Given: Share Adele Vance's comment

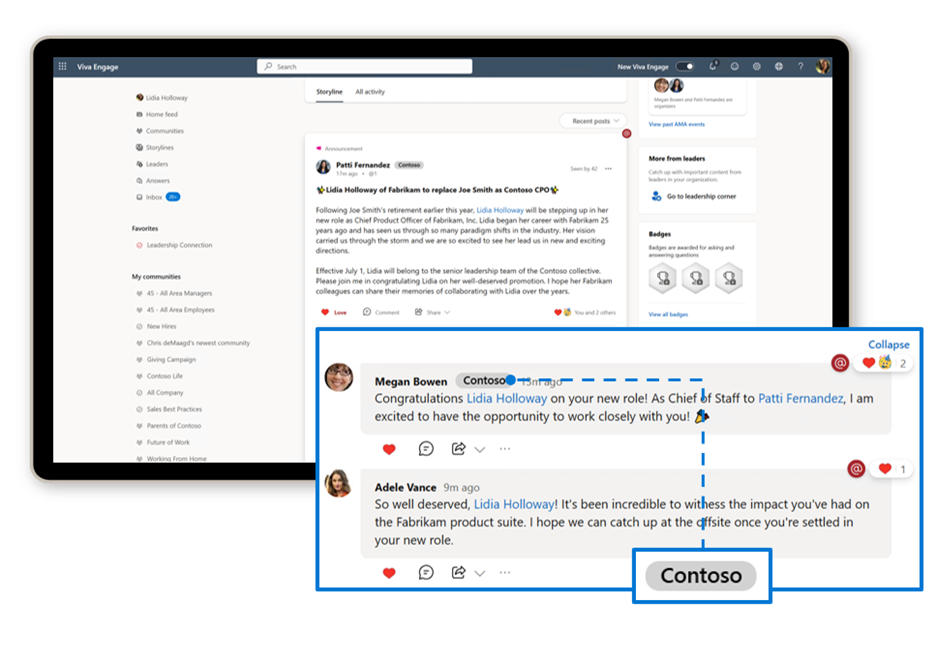Looking at the screenshot, I should click(458, 572).
